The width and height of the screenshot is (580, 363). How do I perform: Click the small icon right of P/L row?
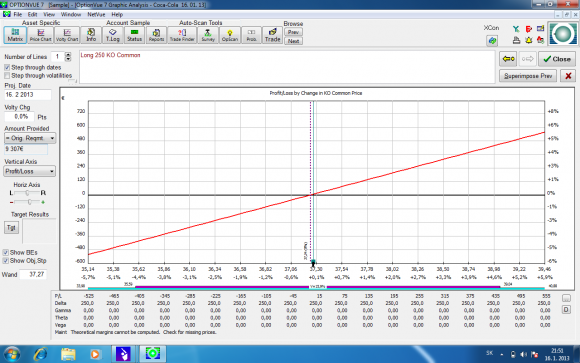pos(566,298)
